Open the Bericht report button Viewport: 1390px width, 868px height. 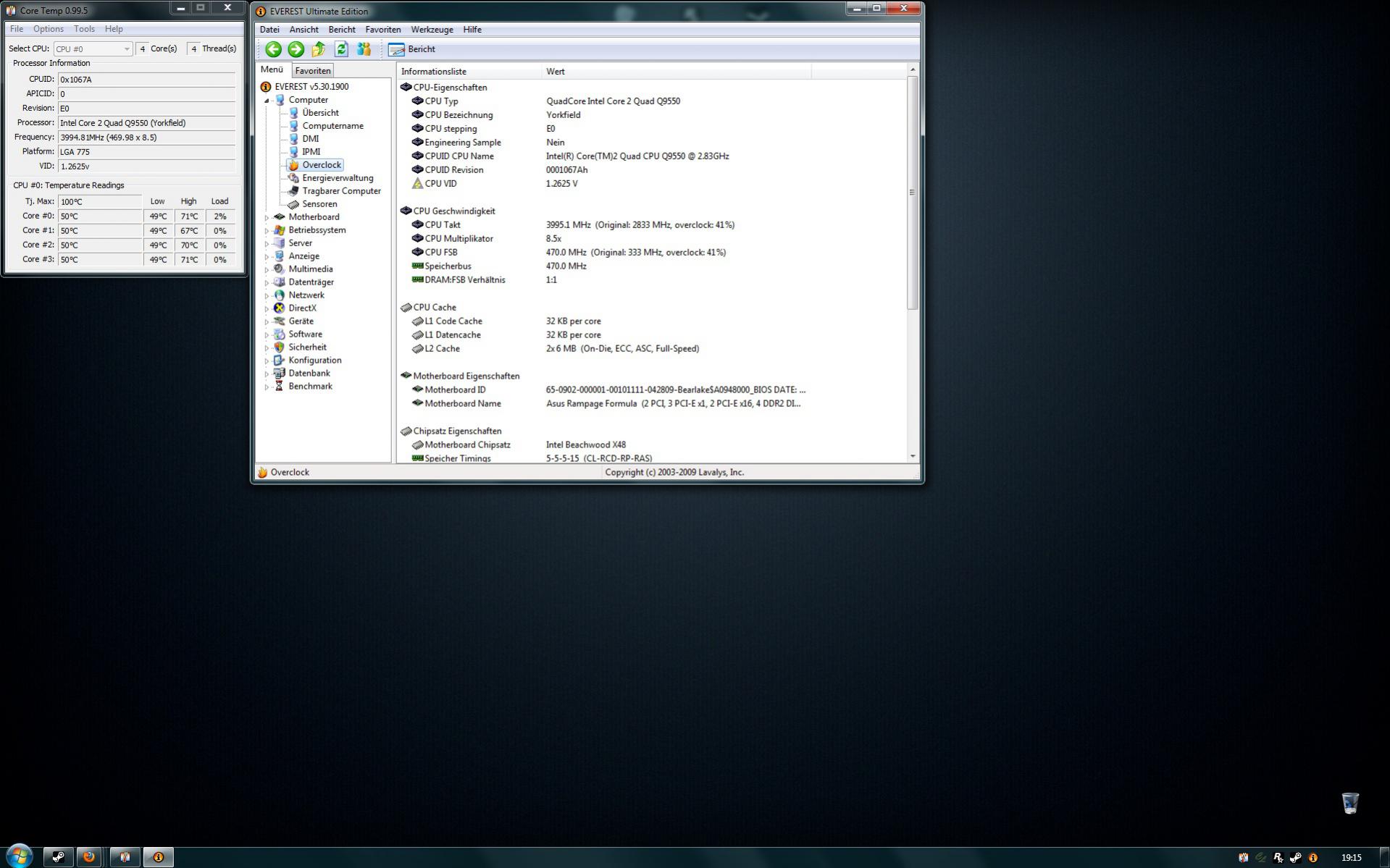(411, 49)
